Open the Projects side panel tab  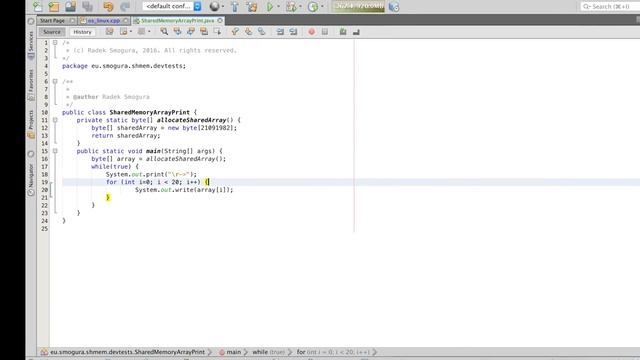click(31, 124)
